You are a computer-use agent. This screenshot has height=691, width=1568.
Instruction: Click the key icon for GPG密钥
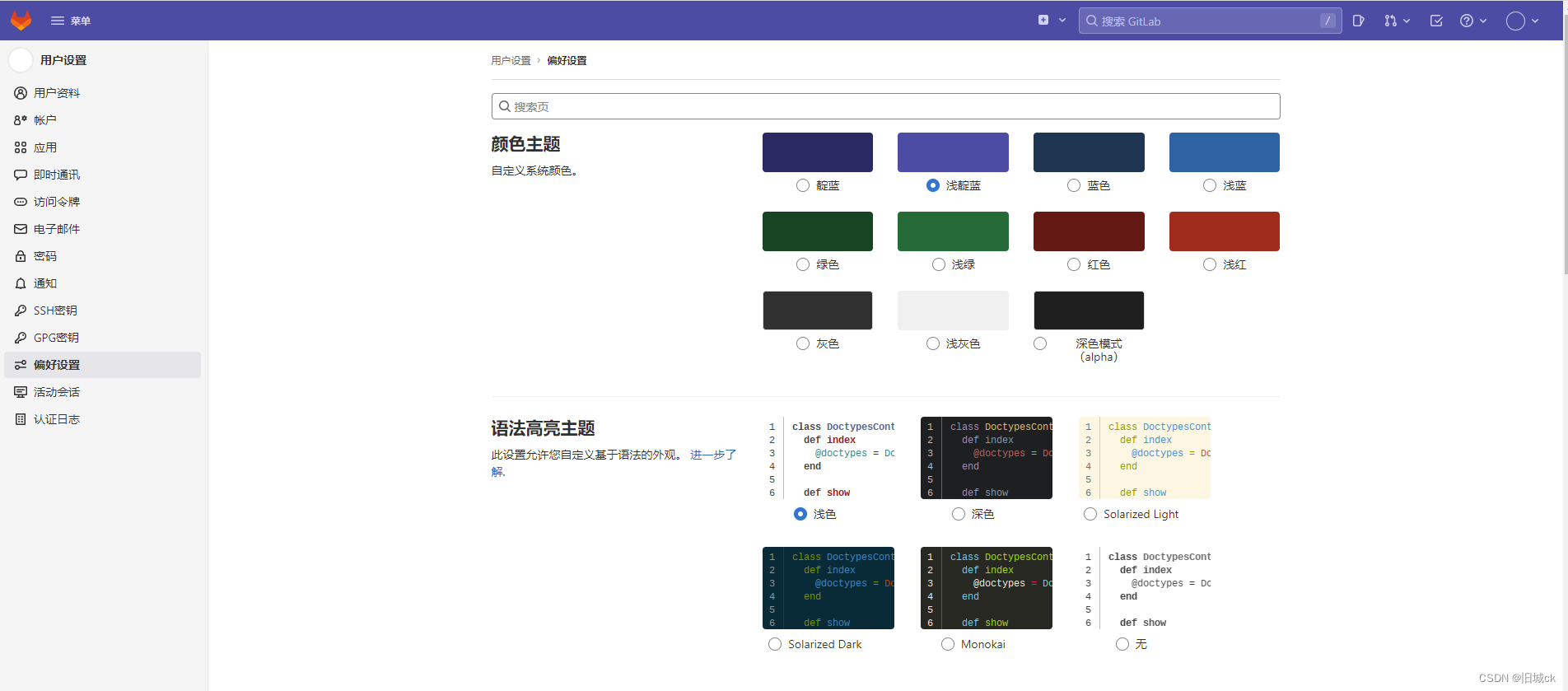click(21, 338)
